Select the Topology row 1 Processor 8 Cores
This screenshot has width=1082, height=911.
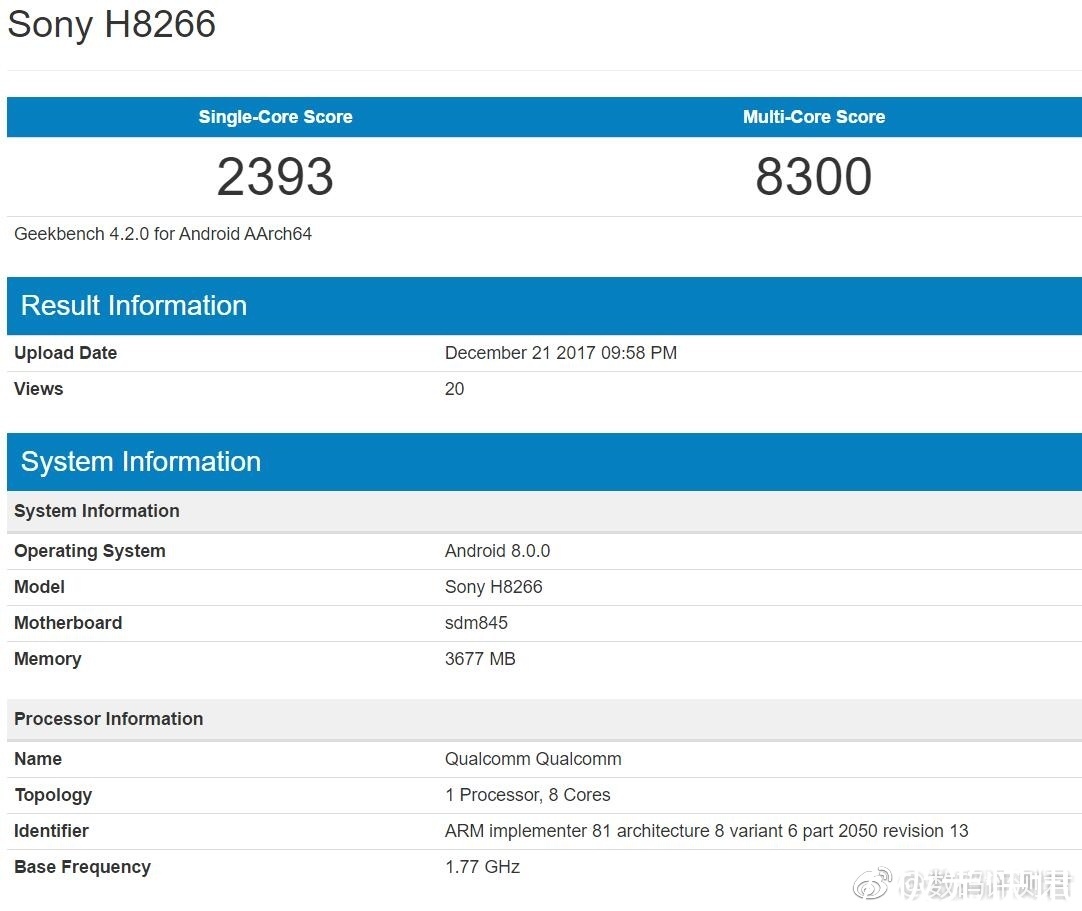[x=528, y=794]
